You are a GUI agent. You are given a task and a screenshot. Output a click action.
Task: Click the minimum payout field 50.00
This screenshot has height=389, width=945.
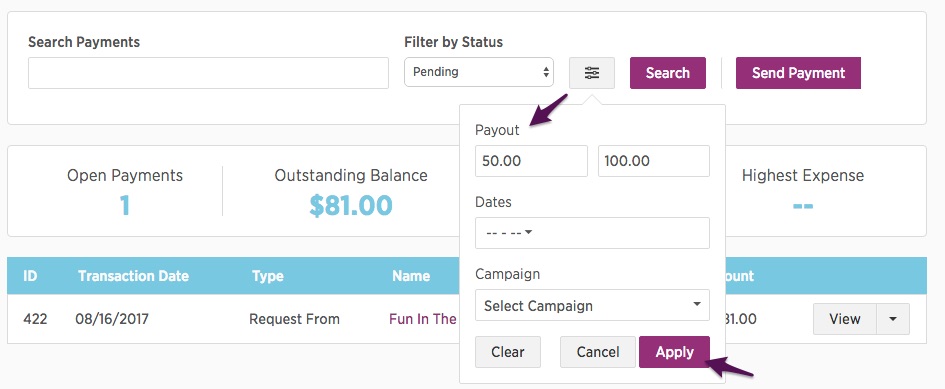coord(531,161)
